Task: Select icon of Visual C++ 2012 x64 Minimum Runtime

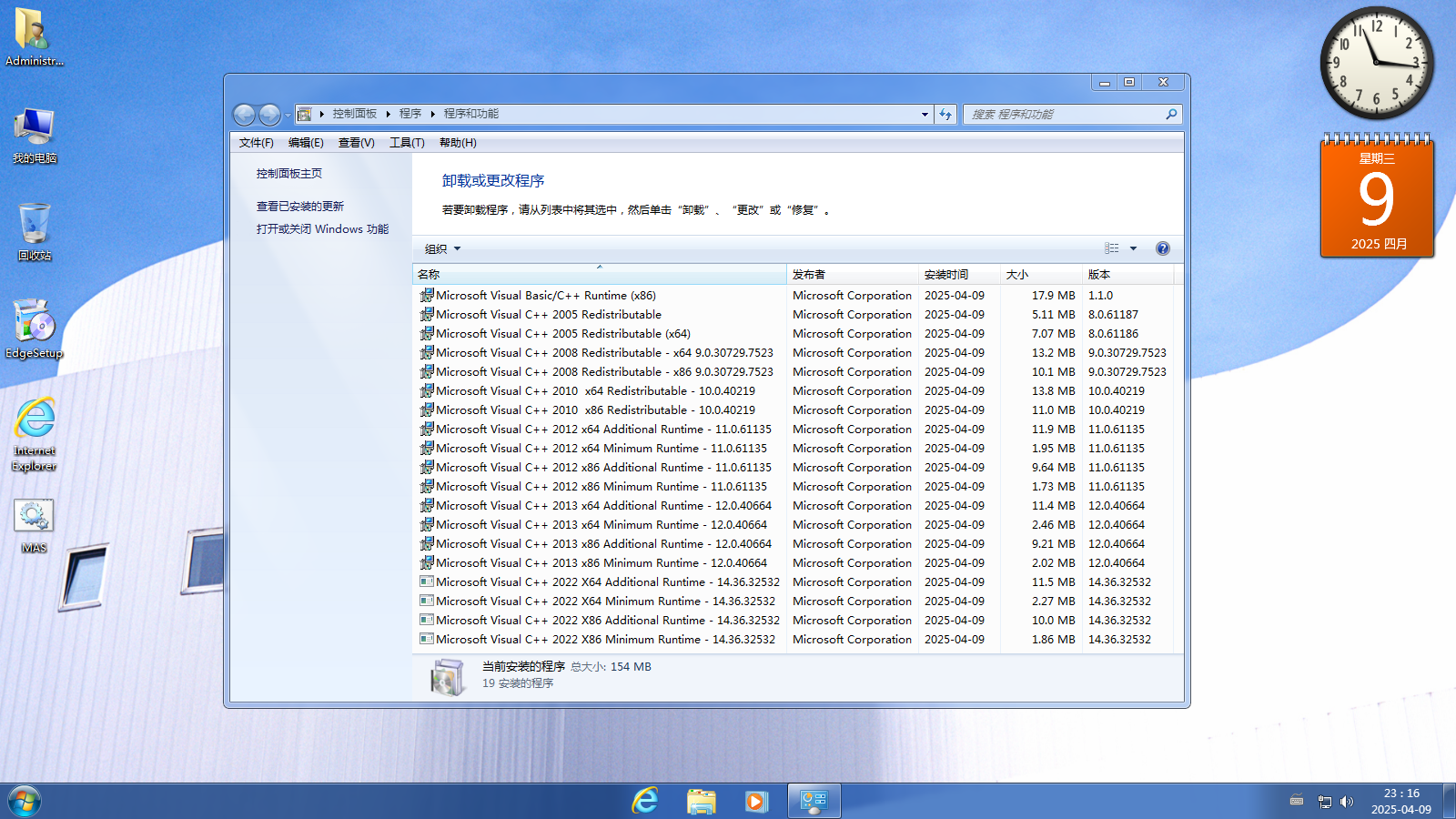Action: click(x=427, y=448)
